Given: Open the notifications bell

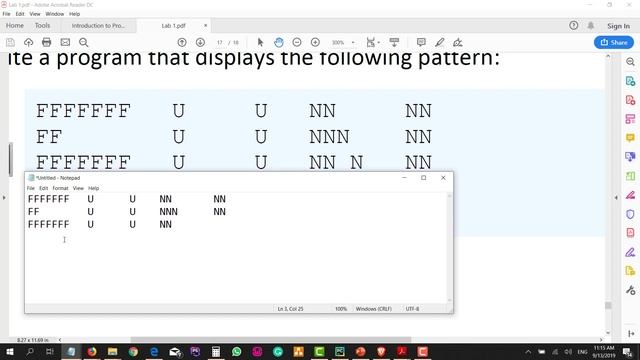Looking at the screenshot, I should (591, 25).
